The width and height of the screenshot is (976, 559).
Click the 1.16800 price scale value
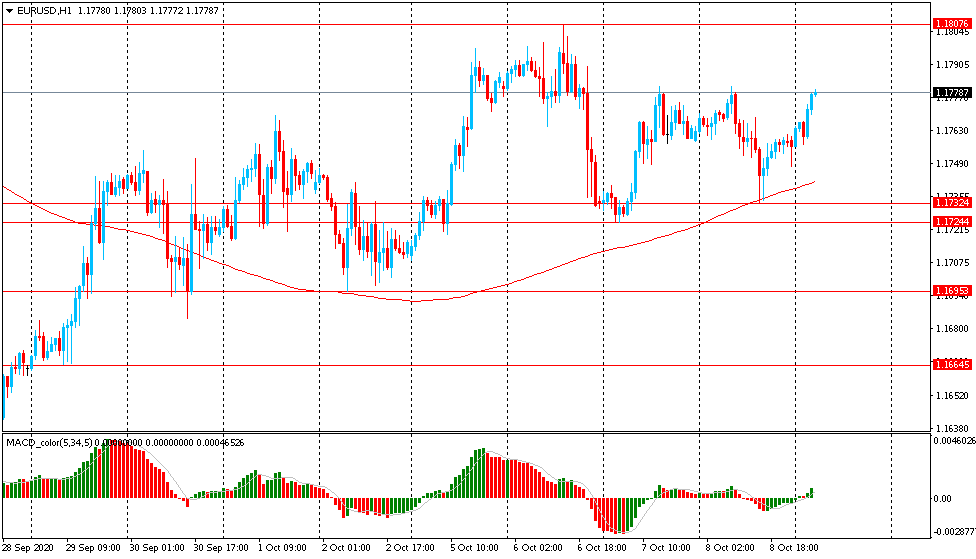coord(952,329)
